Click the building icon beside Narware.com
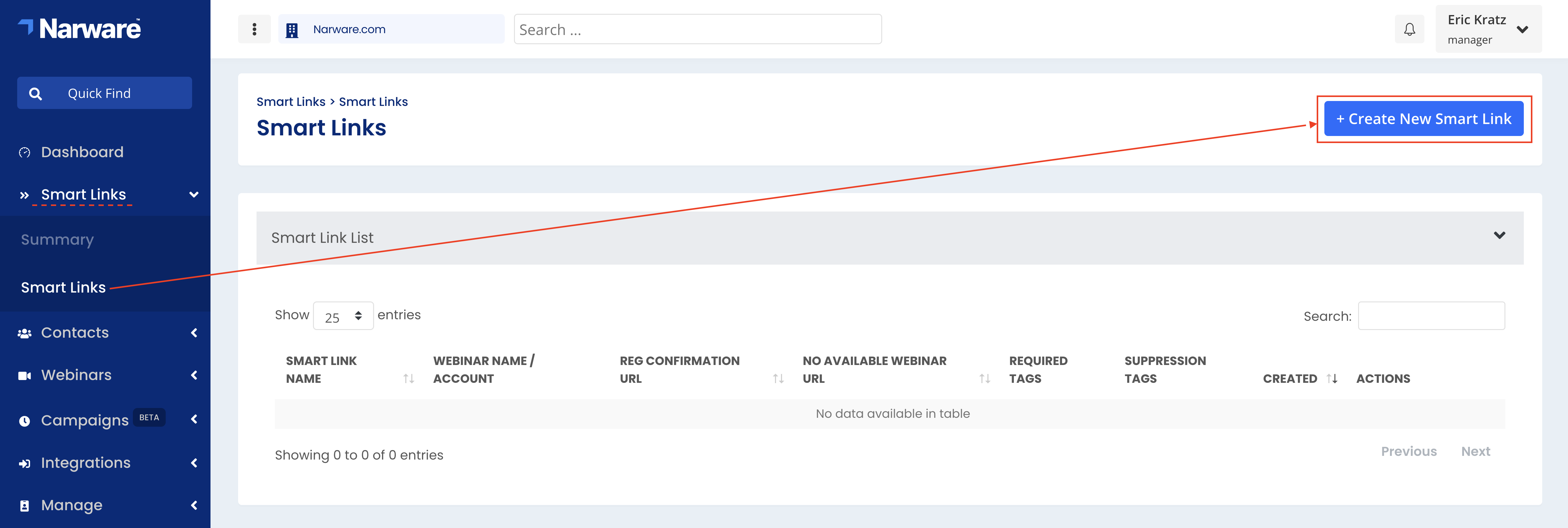 292,30
